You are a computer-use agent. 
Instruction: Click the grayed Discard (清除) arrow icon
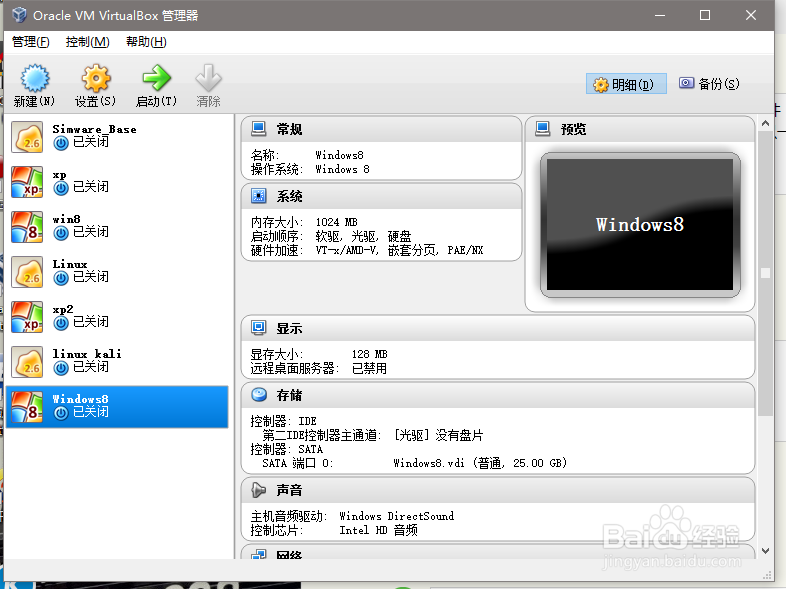pos(208,78)
